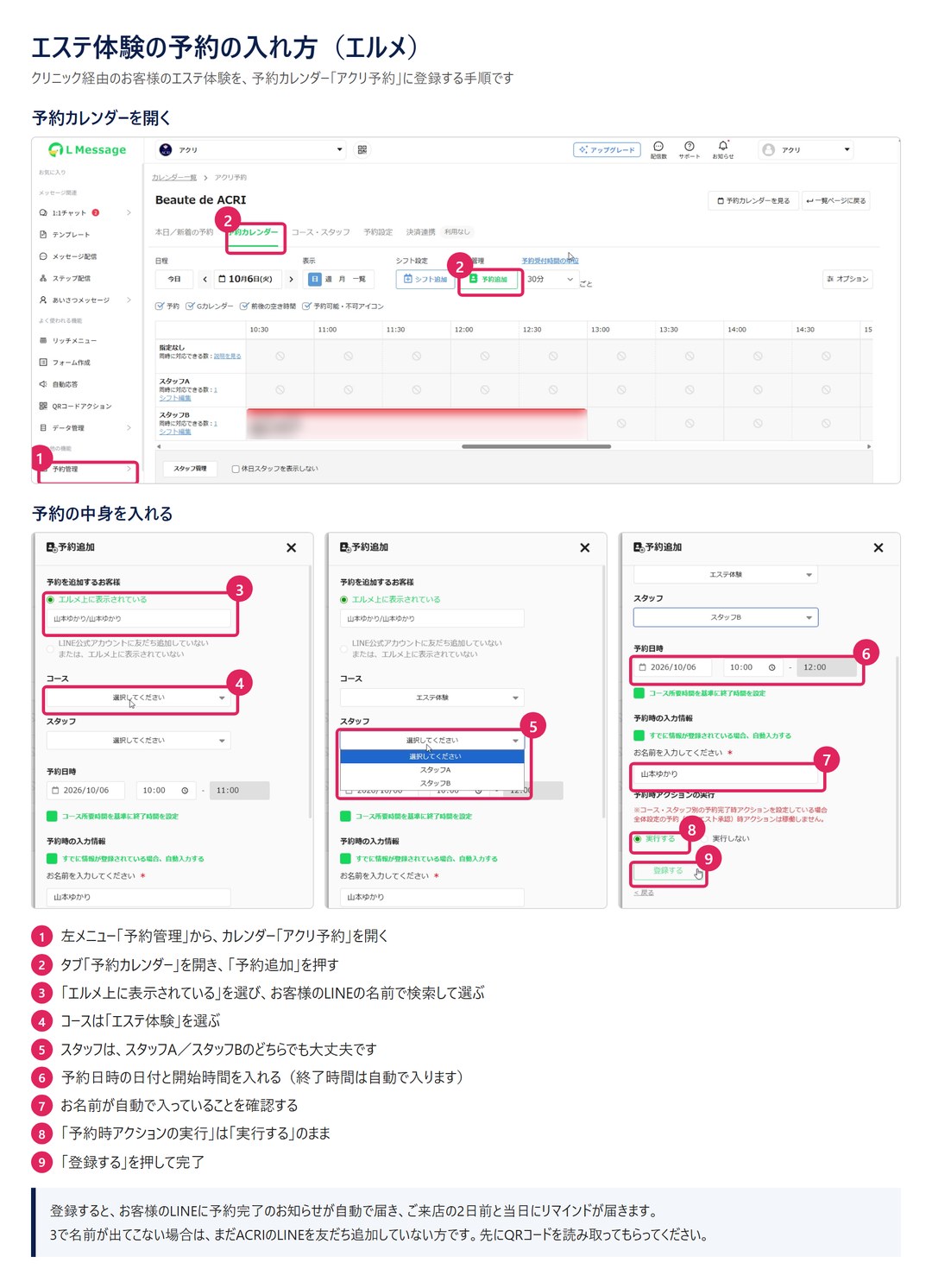Toggle the Gカレンダー checkbox
This screenshot has width=932, height=1288.
[190, 306]
